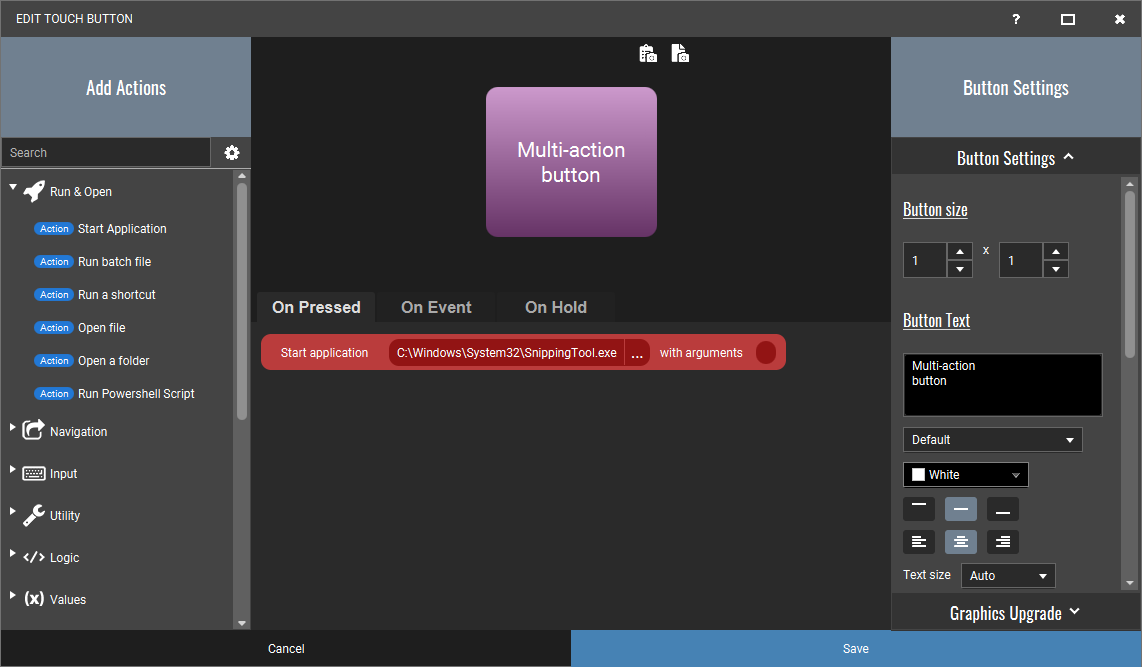1142x667 pixels.
Task: Click the Cancel button
Action: [285, 648]
